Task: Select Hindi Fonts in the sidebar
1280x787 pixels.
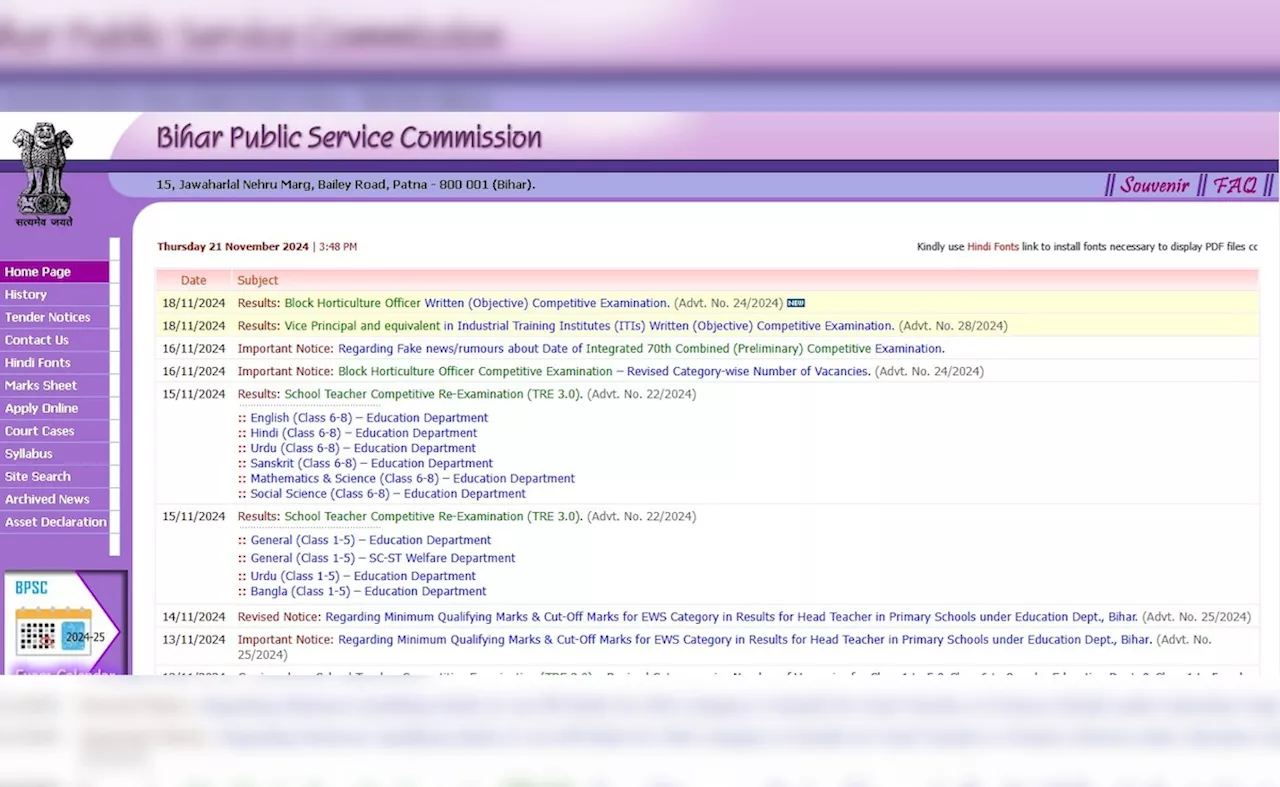Action: [x=54, y=363]
